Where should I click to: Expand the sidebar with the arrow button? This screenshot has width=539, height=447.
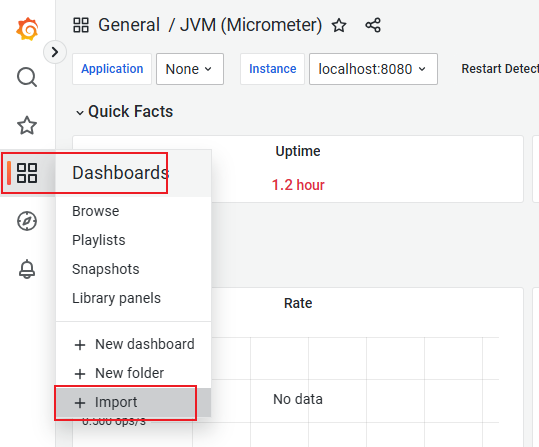(x=55, y=52)
